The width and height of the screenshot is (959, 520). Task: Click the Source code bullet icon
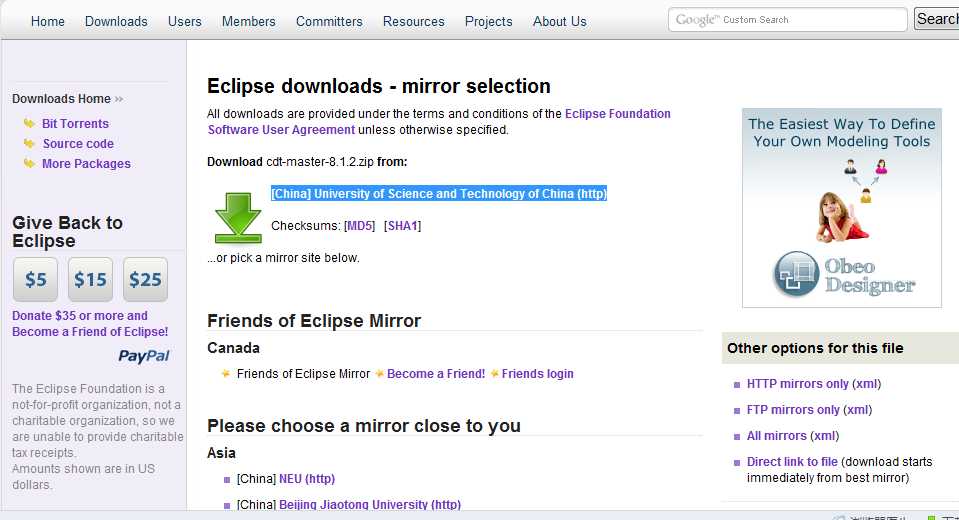pyautogui.click(x=29, y=144)
